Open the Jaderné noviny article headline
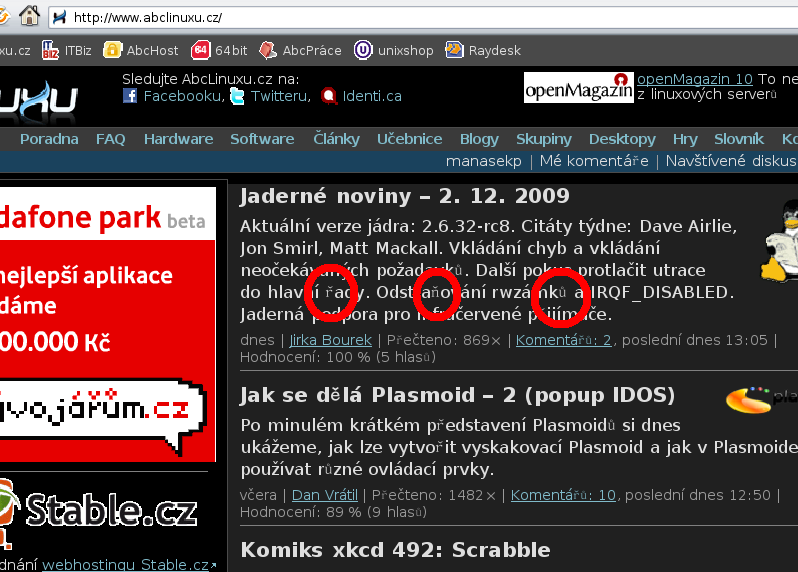Image resolution: width=798 pixels, height=572 pixels. click(x=405, y=196)
